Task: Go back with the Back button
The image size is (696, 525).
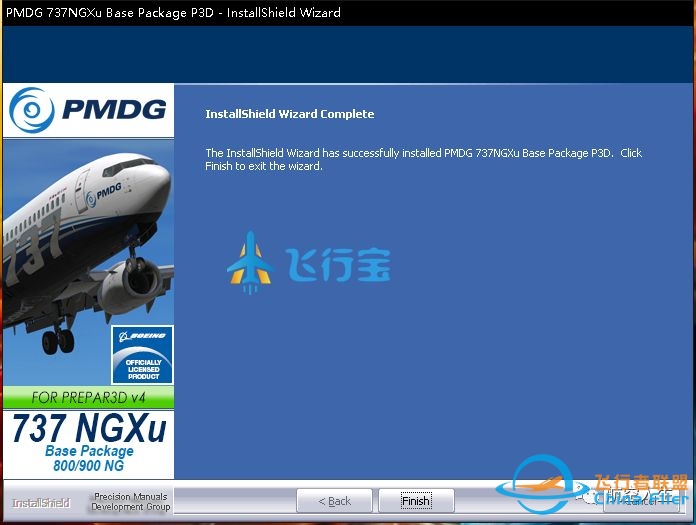Action: [x=334, y=501]
